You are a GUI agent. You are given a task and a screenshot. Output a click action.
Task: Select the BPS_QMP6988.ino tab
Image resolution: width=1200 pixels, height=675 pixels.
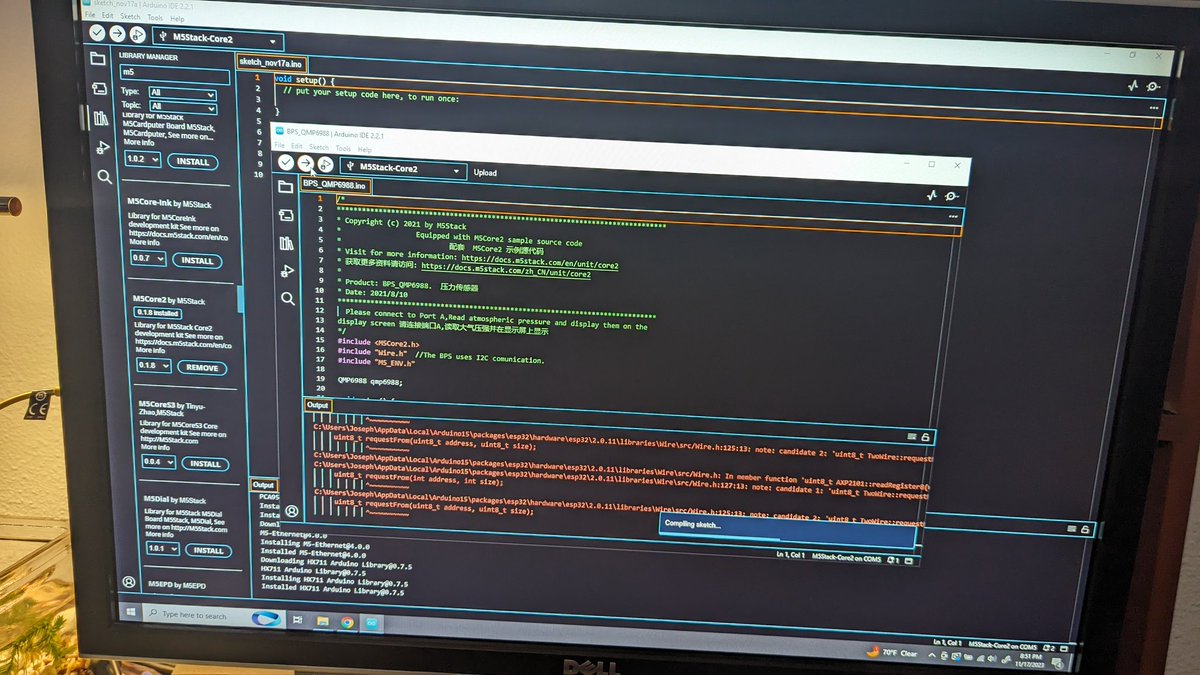335,185
